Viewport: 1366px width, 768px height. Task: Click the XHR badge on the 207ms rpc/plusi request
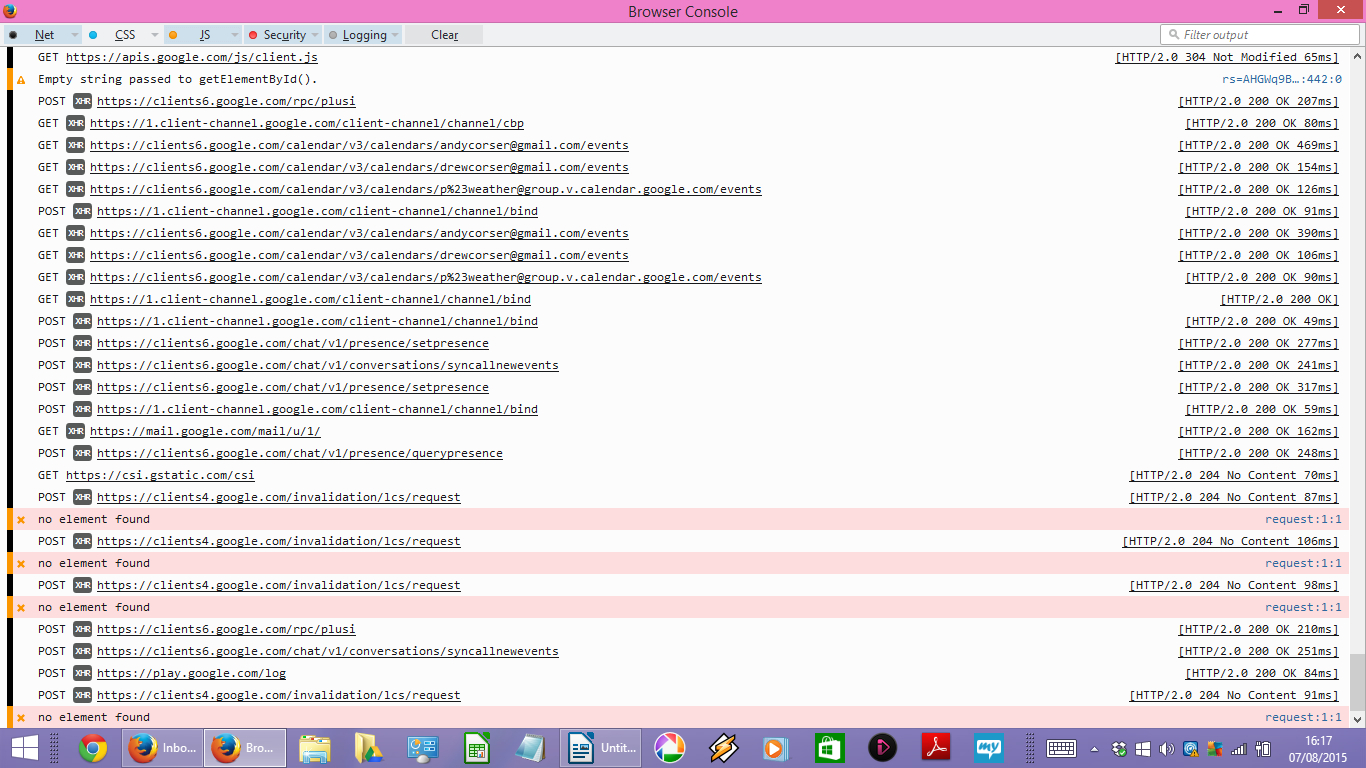[x=83, y=101]
